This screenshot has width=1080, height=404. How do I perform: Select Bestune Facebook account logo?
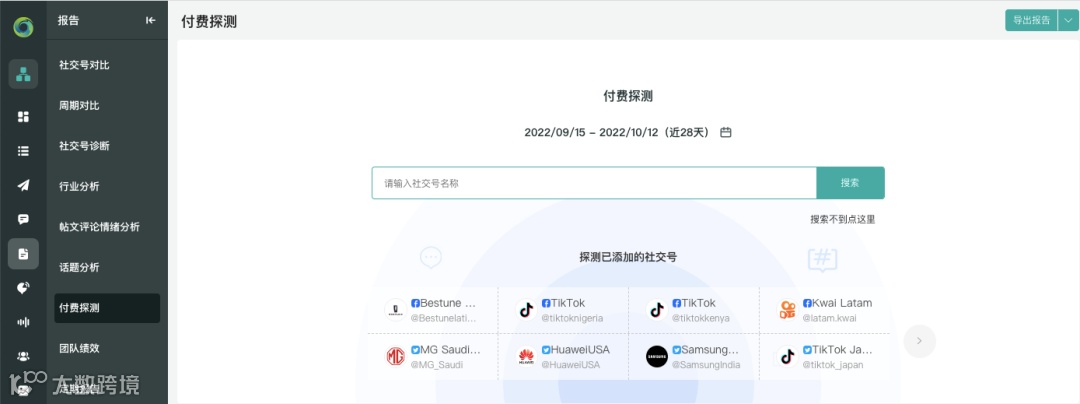(395, 310)
